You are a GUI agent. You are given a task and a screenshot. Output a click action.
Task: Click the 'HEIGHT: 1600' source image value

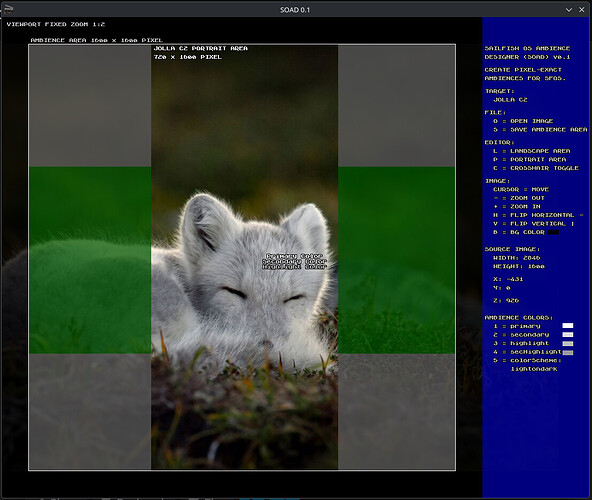click(519, 267)
